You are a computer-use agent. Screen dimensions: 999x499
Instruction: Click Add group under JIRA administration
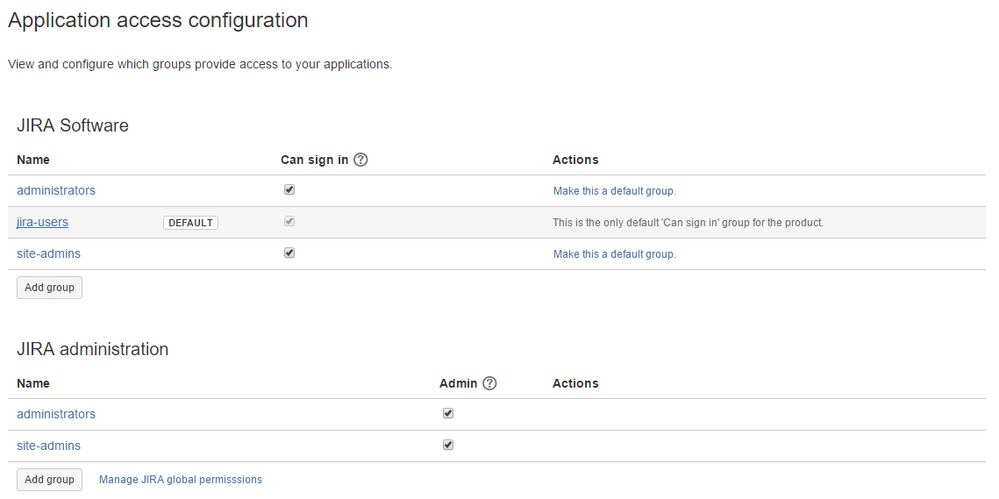[50, 479]
